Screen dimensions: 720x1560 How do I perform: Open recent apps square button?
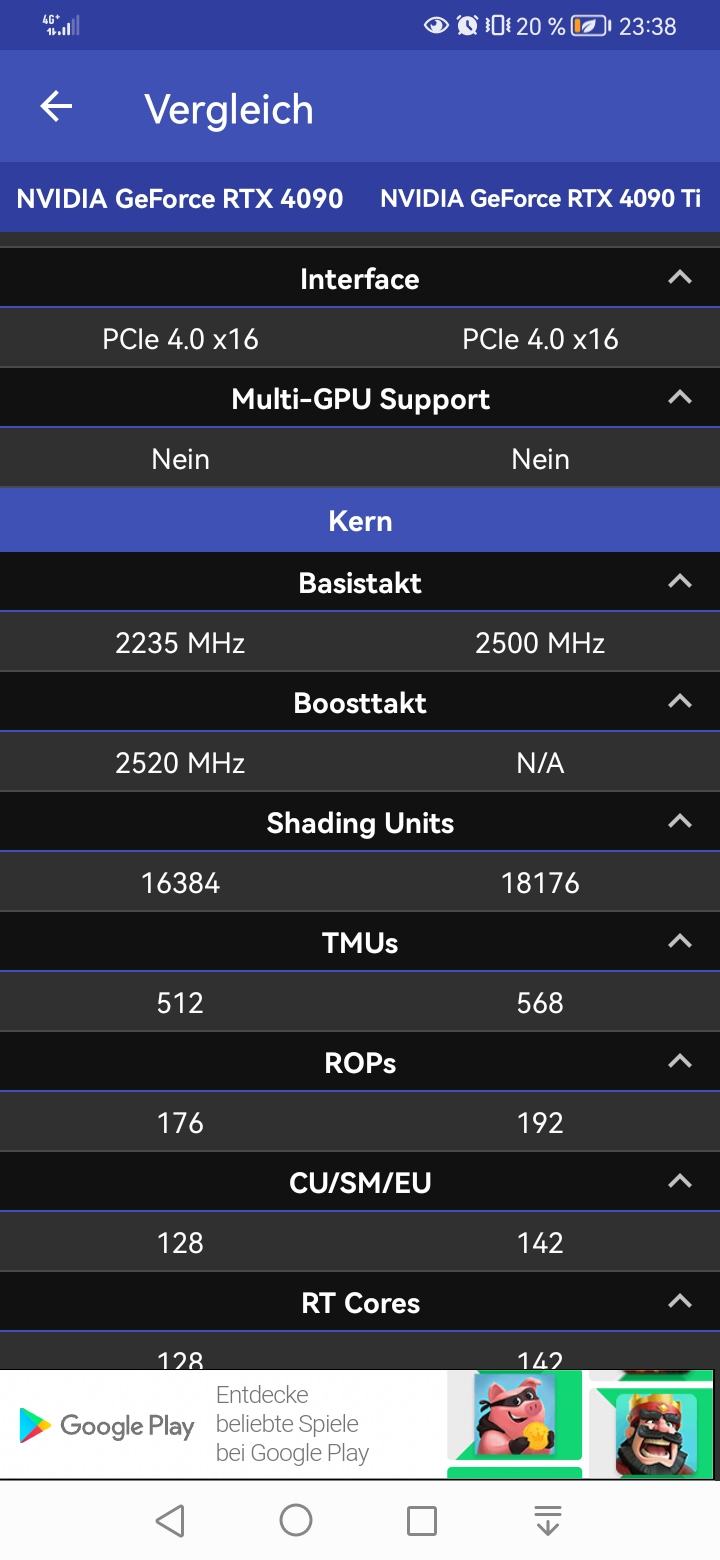click(x=422, y=1521)
